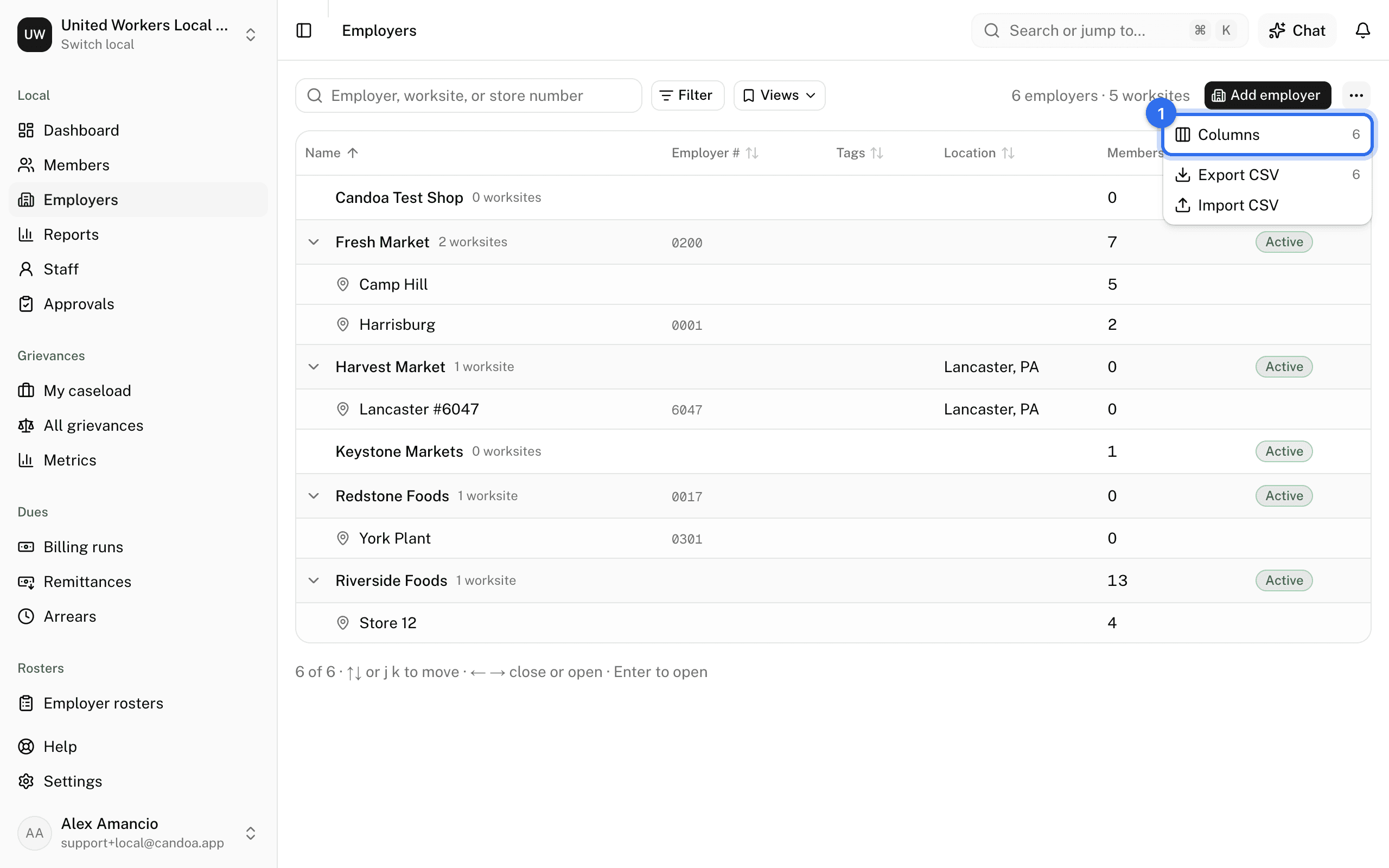The image size is (1389, 868).
Task: Open the Candoa Test Shop employer
Action: [x=399, y=197]
